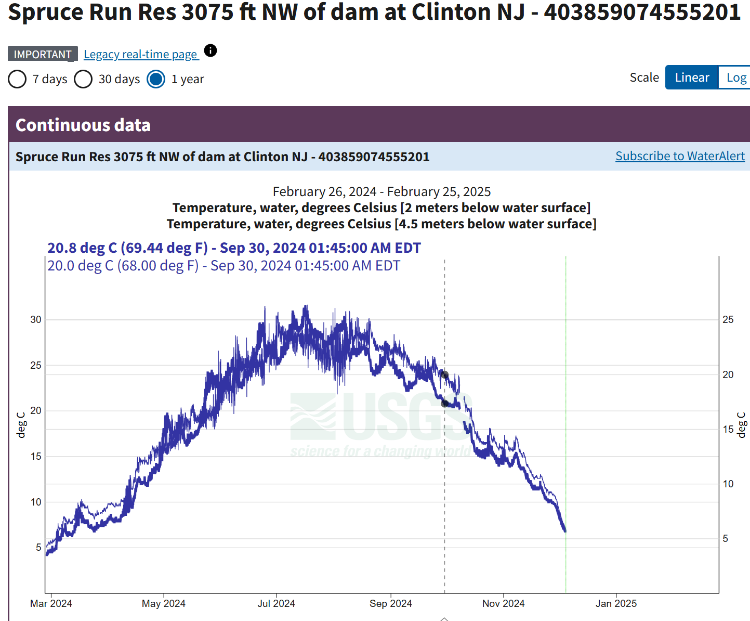Click the May 2024 axis label
The height and width of the screenshot is (621, 750).
(x=164, y=603)
